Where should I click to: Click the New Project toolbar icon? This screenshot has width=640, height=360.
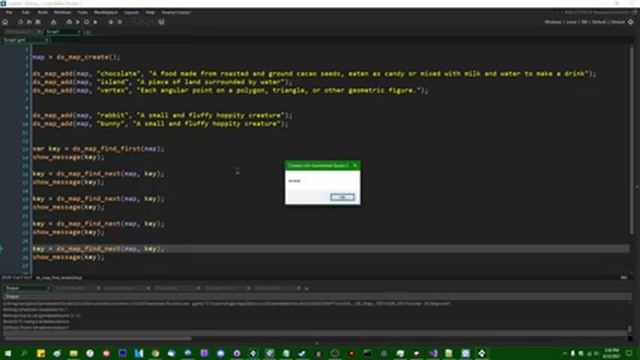pos(20,22)
